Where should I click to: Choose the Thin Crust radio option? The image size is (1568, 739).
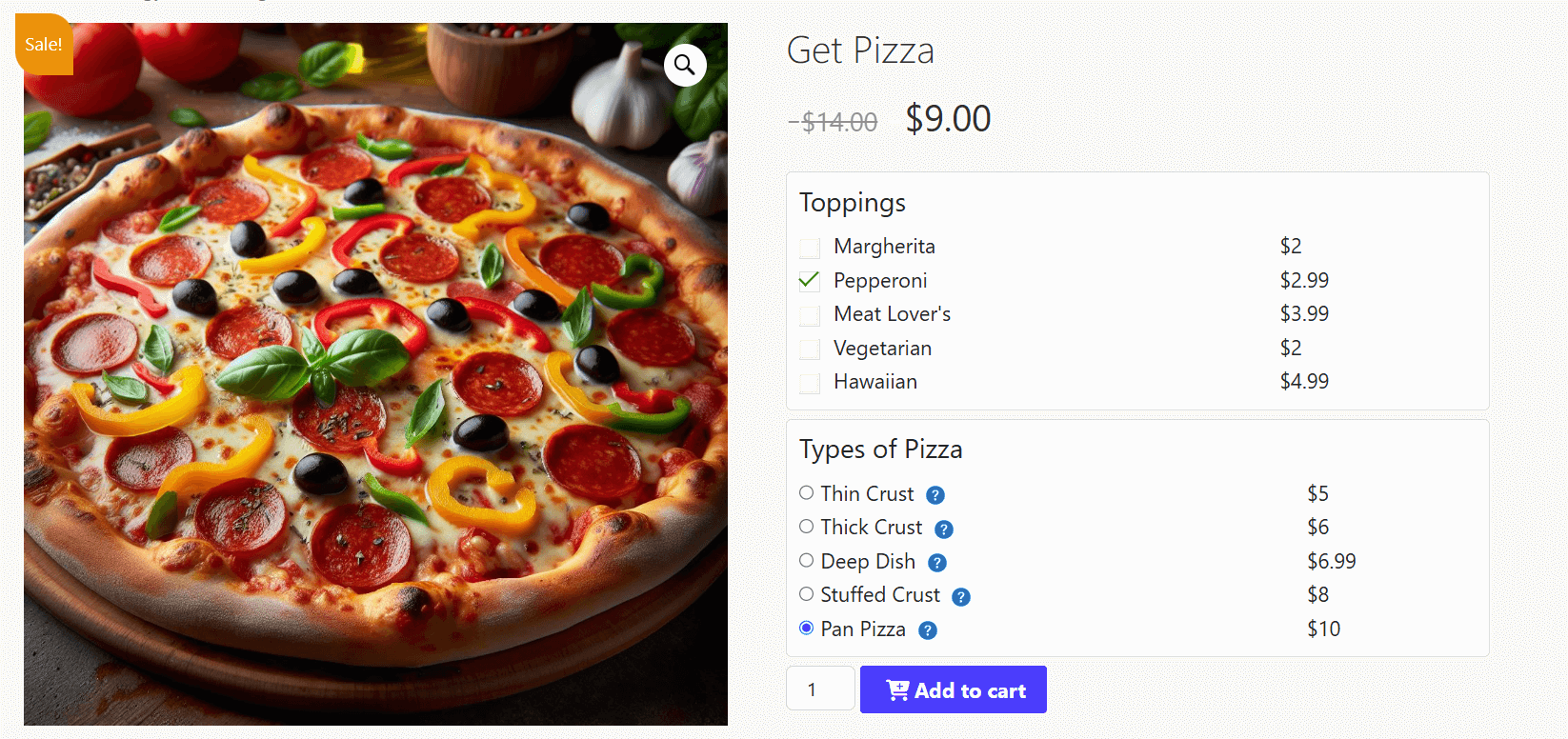[807, 493]
